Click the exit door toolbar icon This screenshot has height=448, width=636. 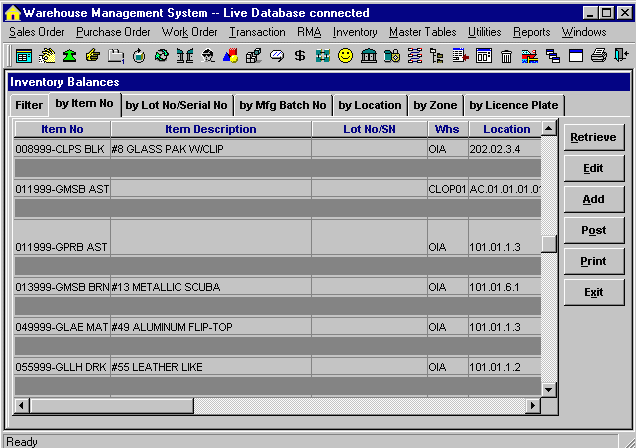click(620, 56)
